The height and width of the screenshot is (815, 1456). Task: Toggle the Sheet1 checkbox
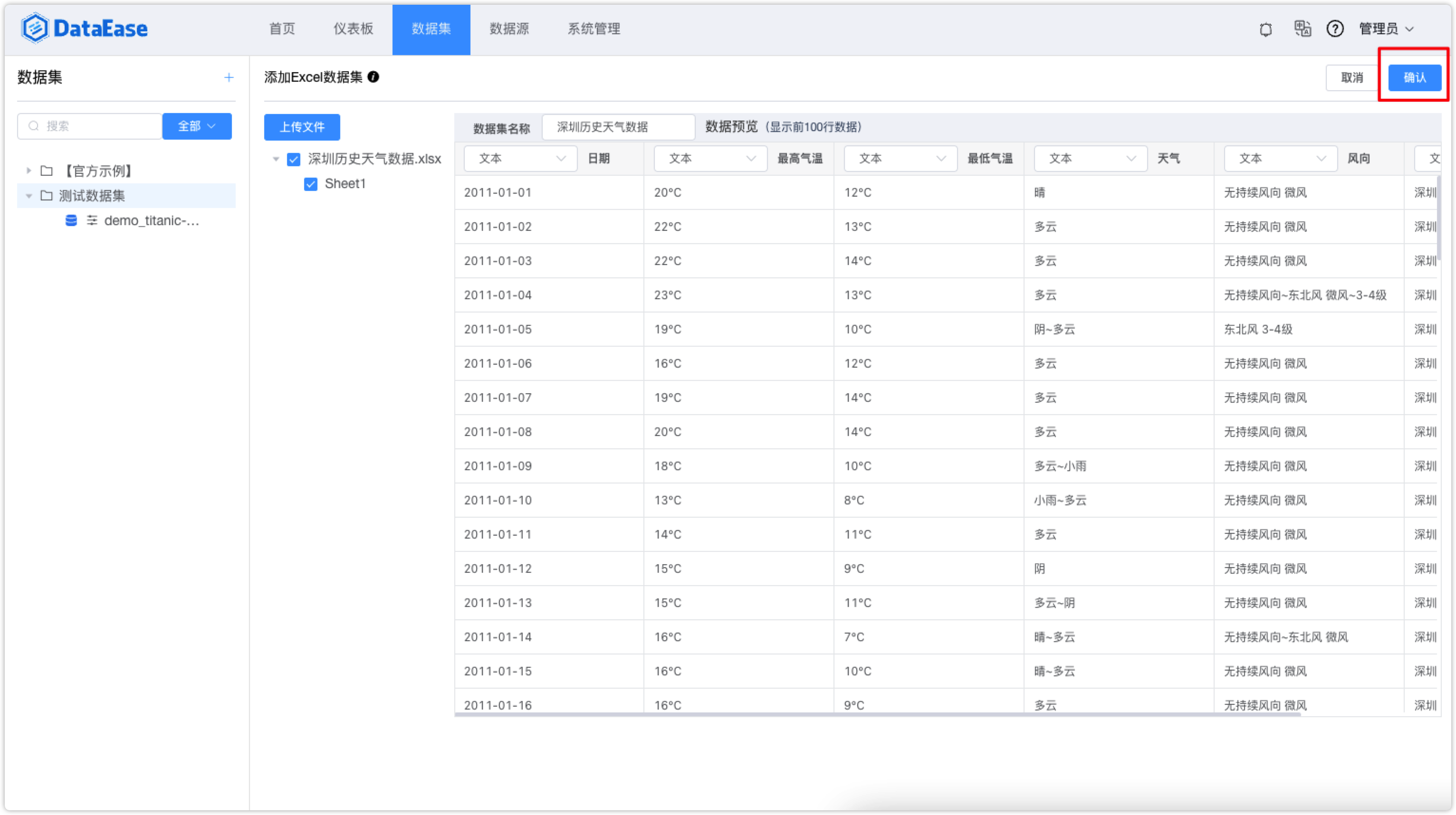click(x=310, y=184)
